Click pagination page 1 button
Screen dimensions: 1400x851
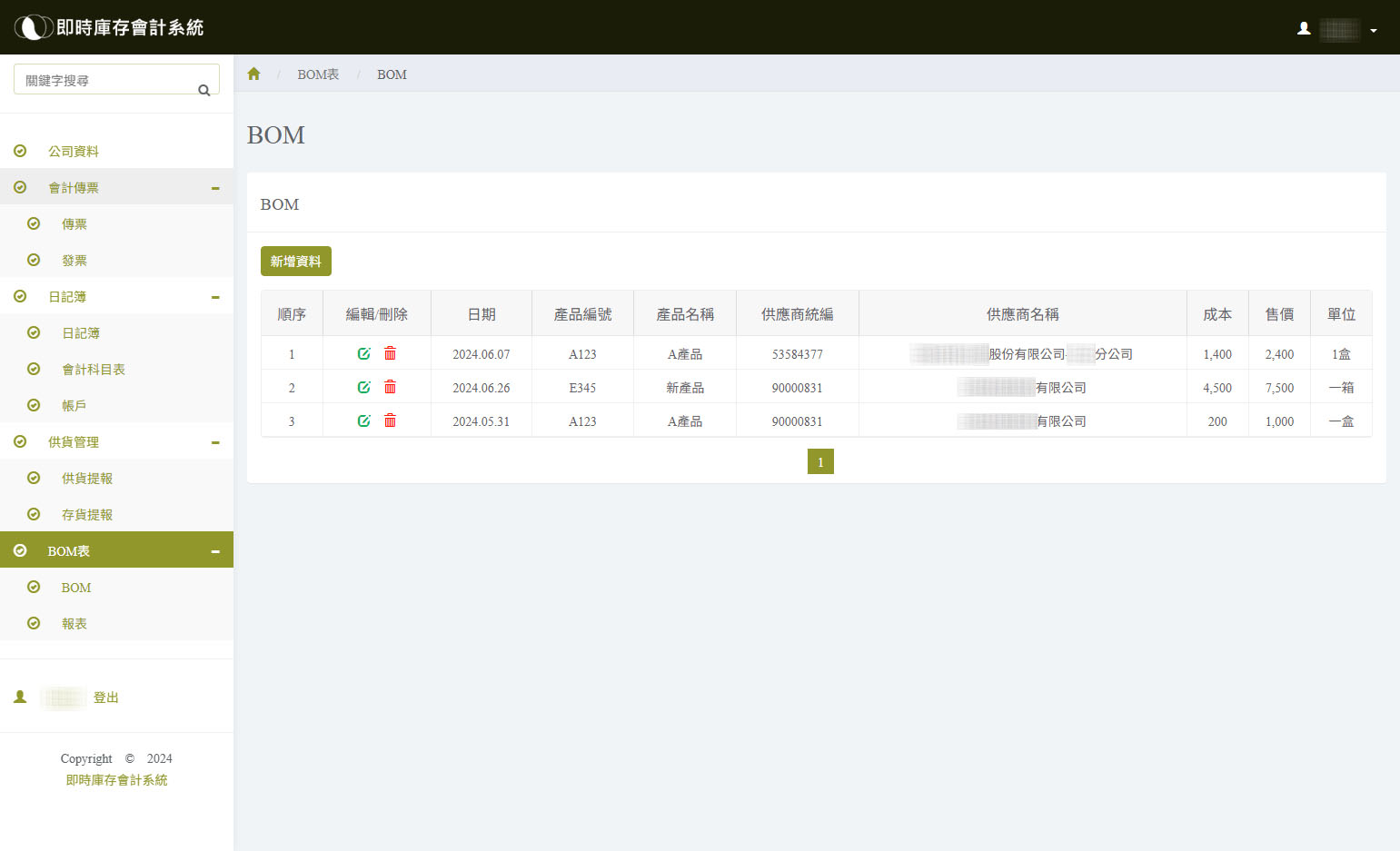pos(820,461)
